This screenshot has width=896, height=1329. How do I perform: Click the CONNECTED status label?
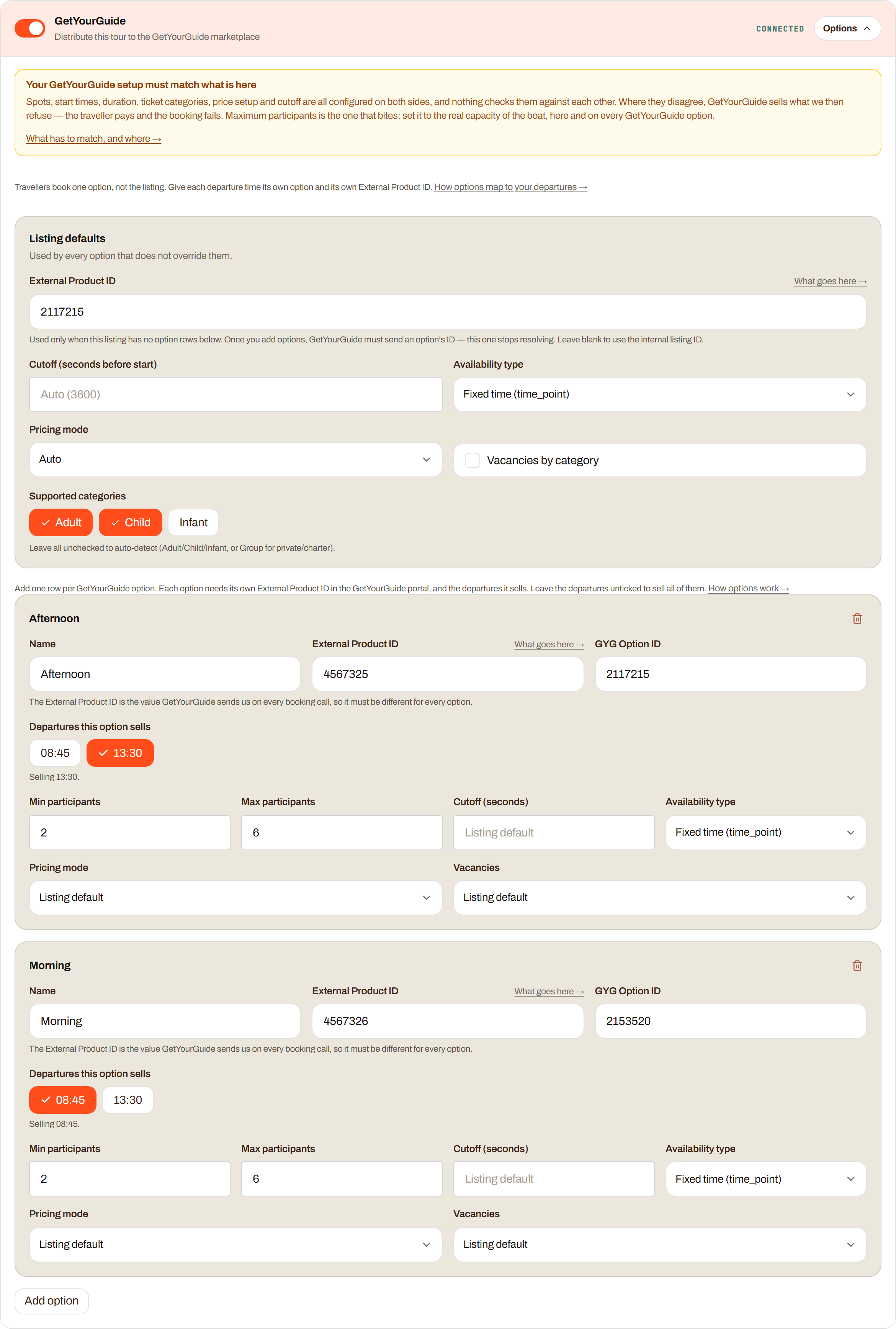pyautogui.click(x=780, y=29)
